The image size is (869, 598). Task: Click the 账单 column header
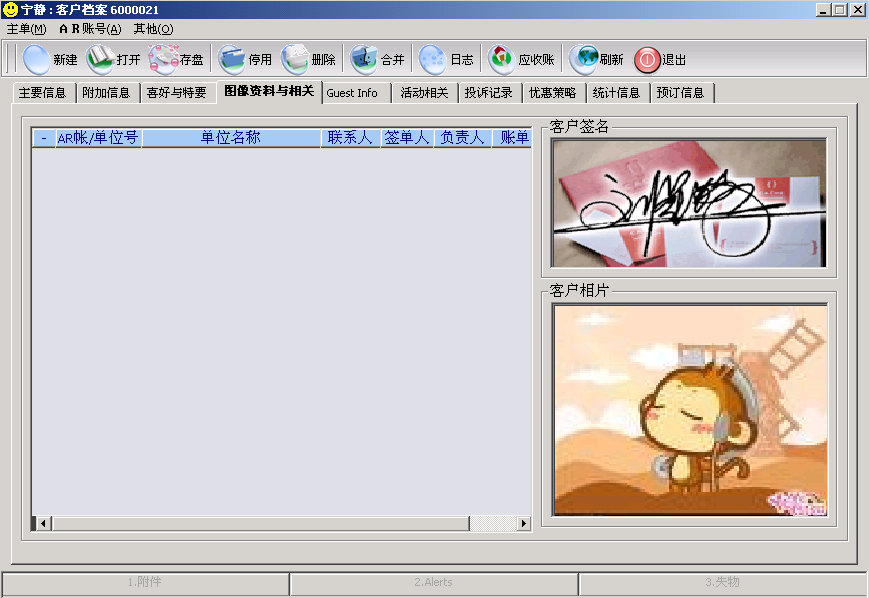tap(512, 137)
